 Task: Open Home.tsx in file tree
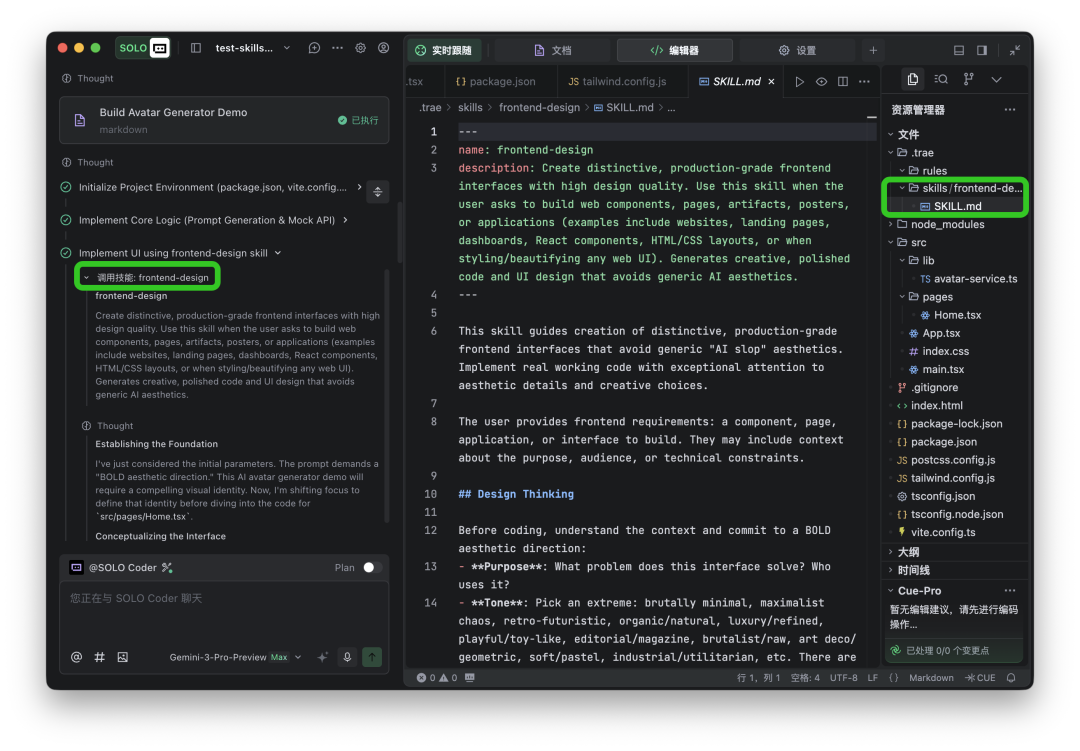[957, 315]
